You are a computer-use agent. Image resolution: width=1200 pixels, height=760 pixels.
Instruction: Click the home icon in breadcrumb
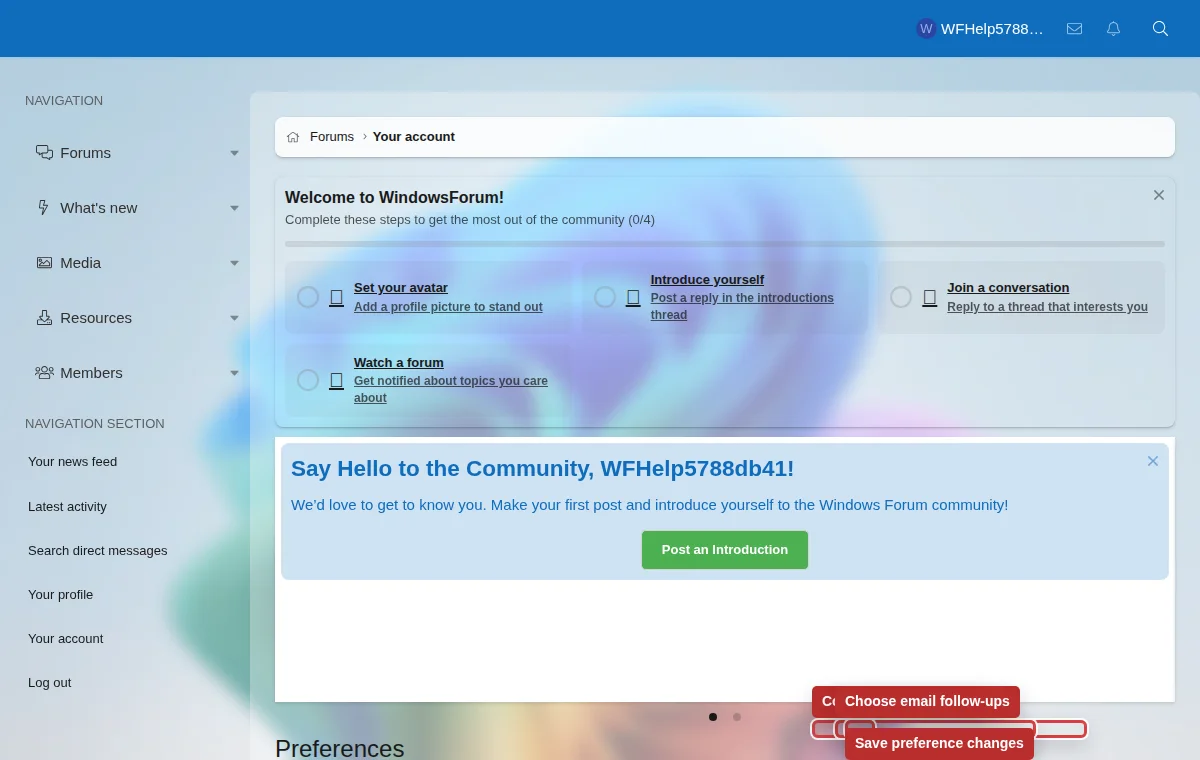[x=293, y=137]
